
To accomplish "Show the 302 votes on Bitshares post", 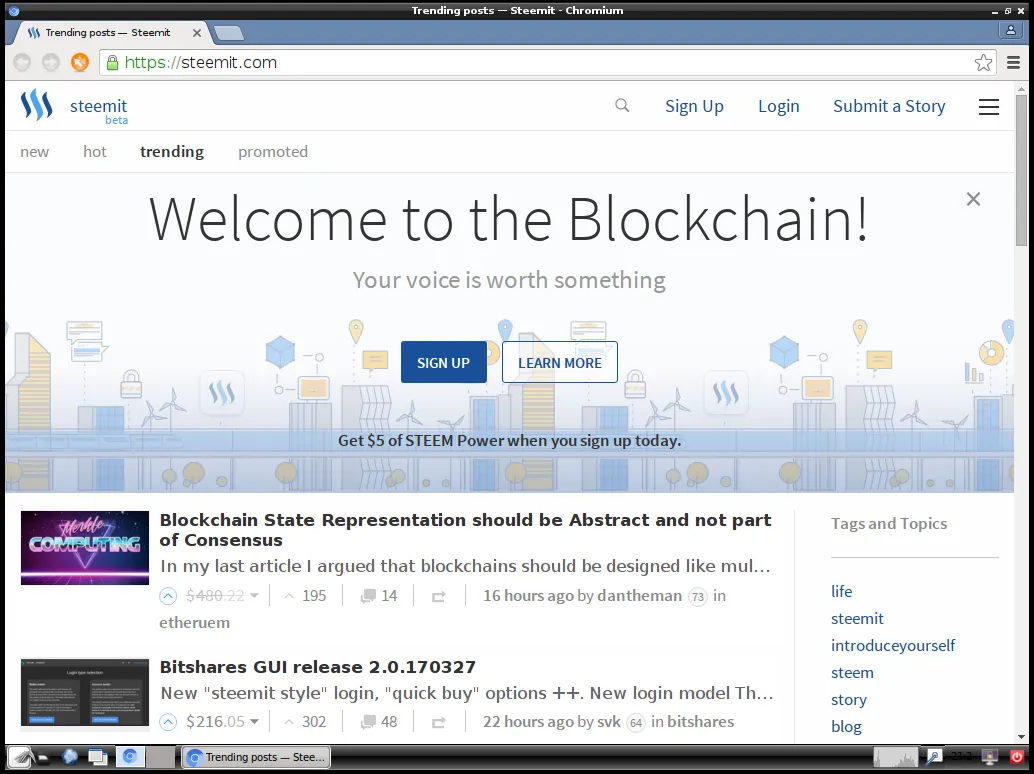I will coord(305,722).
